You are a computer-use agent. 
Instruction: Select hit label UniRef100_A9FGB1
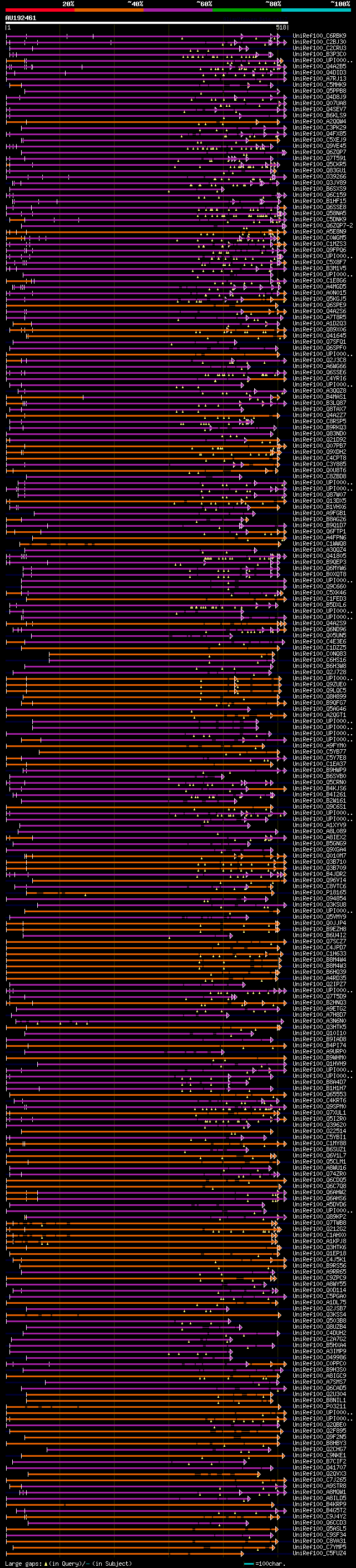pos(319,513)
